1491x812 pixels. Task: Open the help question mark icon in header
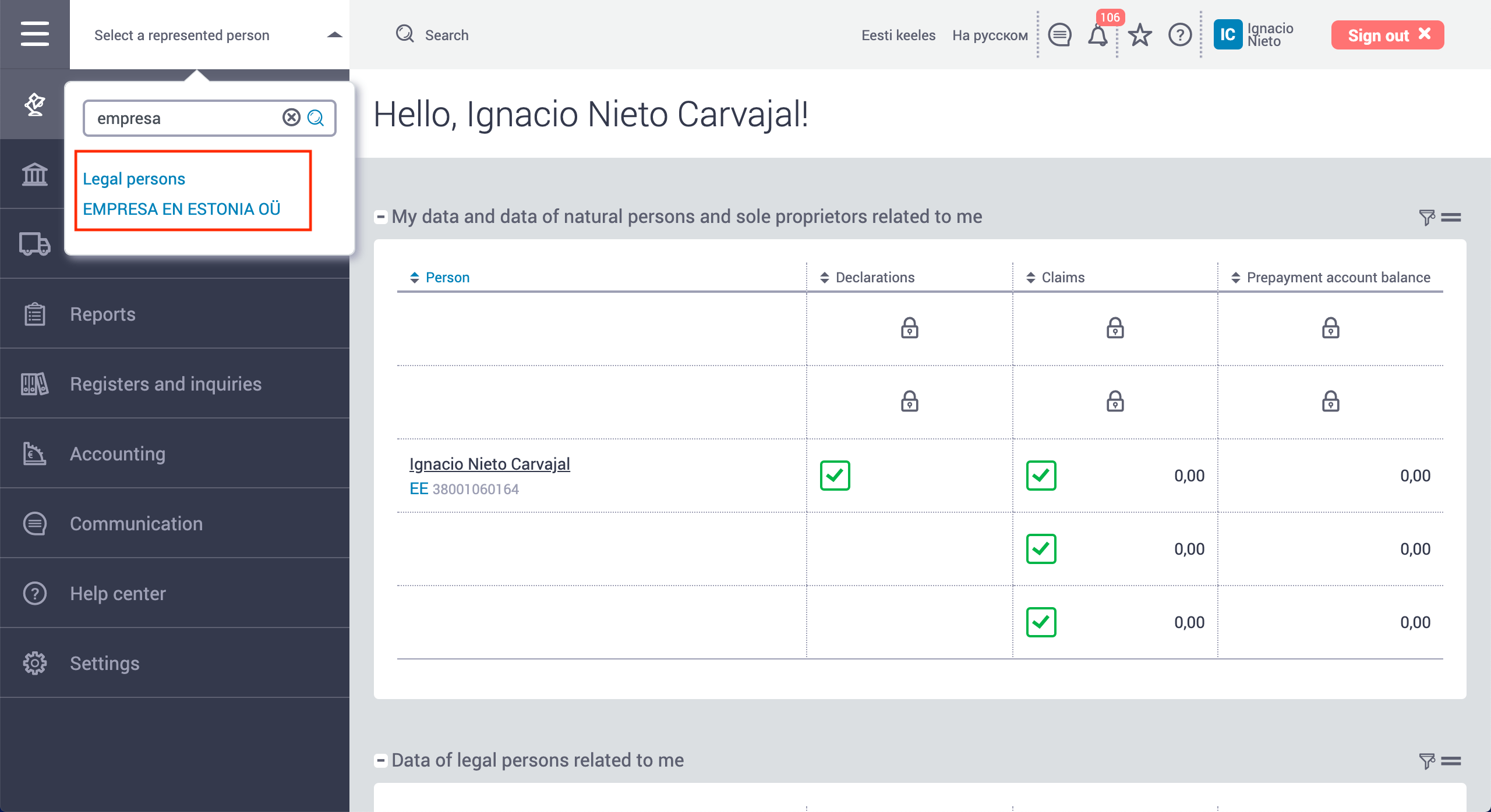1180,35
